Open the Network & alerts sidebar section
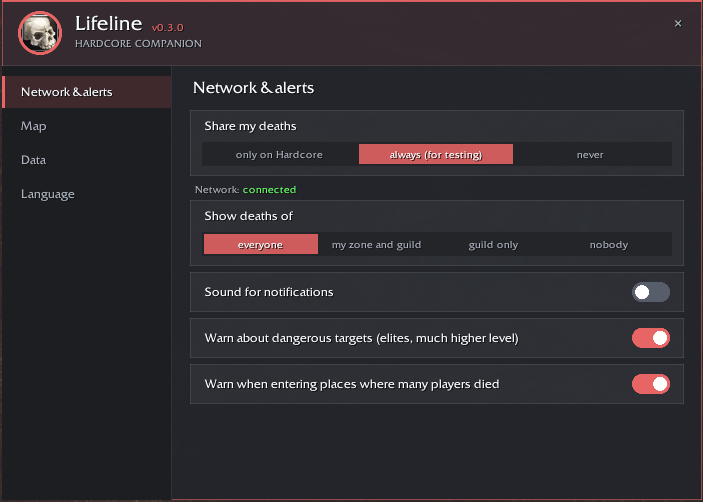The width and height of the screenshot is (703, 502). point(87,92)
